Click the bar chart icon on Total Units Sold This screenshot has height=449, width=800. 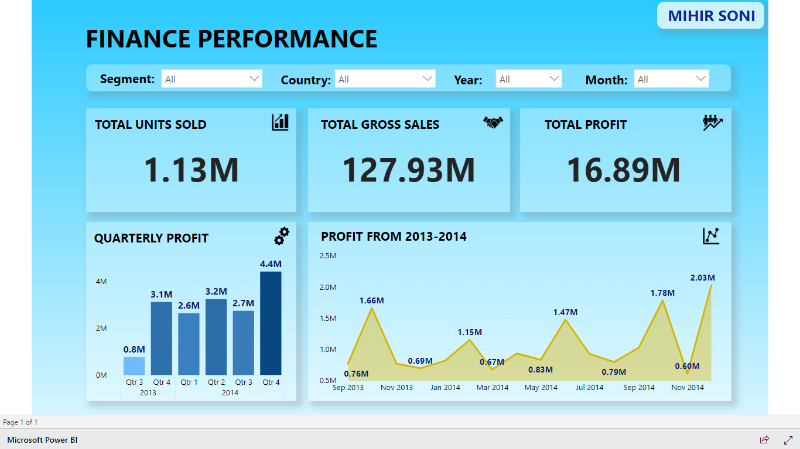coord(280,122)
